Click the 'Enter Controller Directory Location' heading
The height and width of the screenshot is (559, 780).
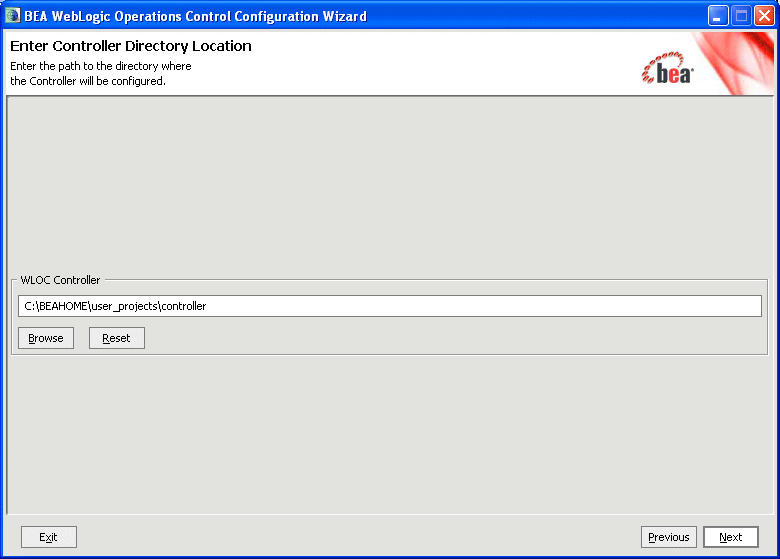point(131,46)
